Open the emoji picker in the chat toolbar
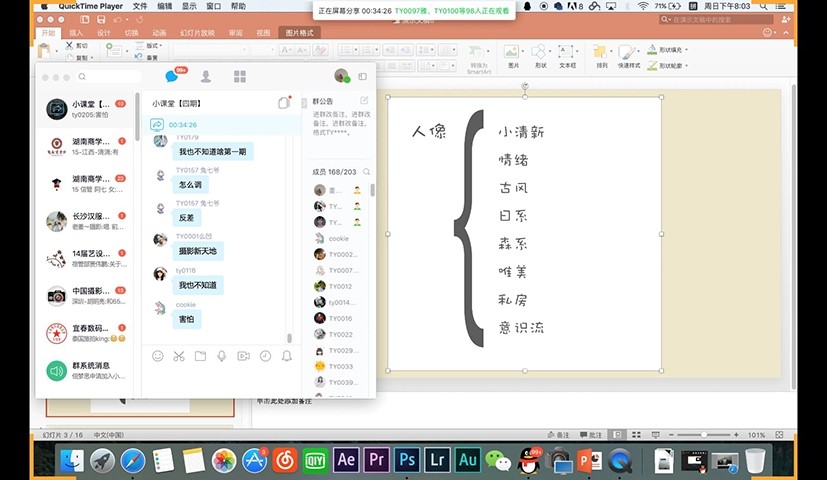 pos(158,356)
